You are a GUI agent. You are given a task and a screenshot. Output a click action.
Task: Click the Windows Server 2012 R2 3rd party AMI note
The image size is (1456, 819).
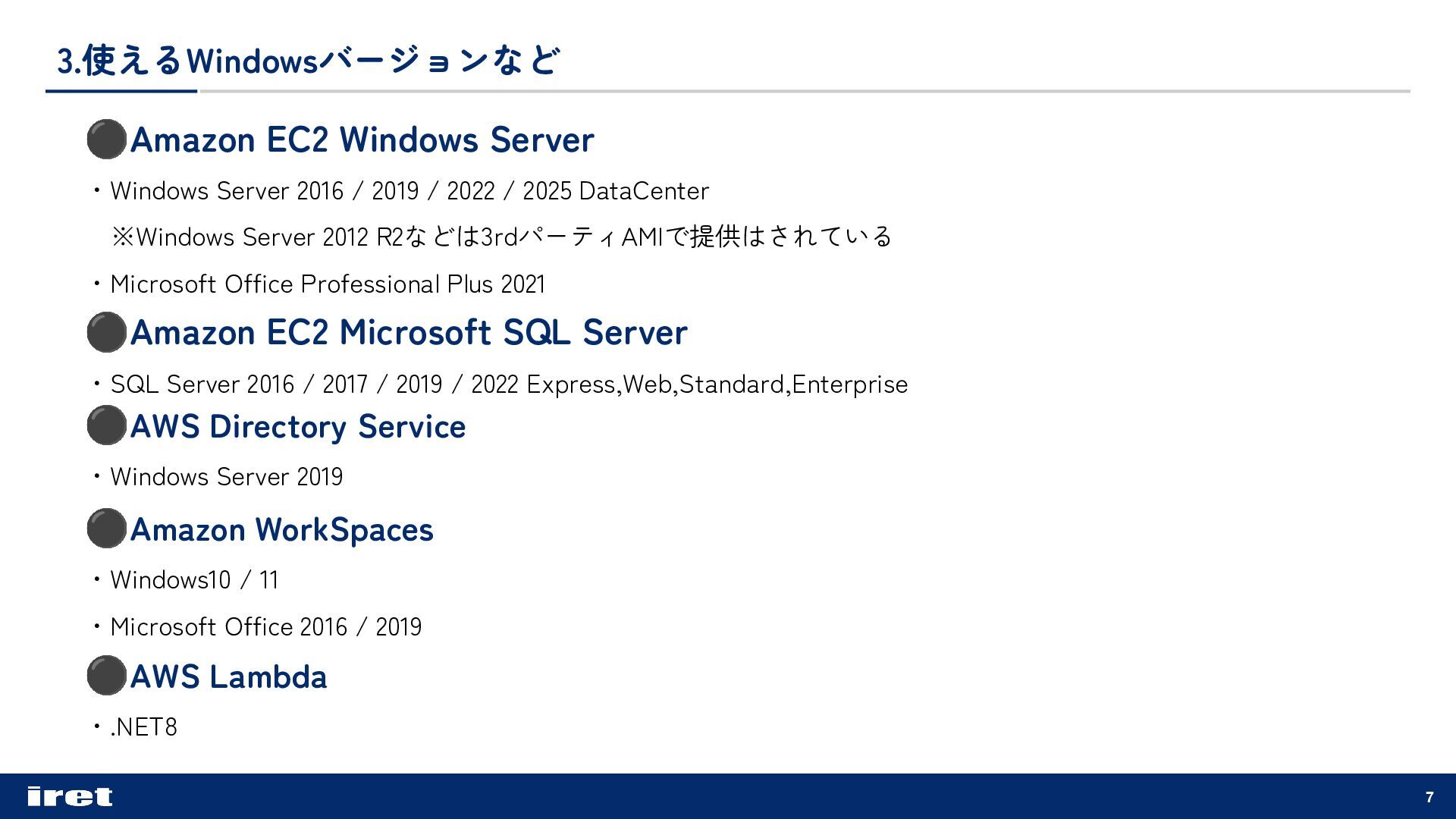pyautogui.click(x=500, y=237)
